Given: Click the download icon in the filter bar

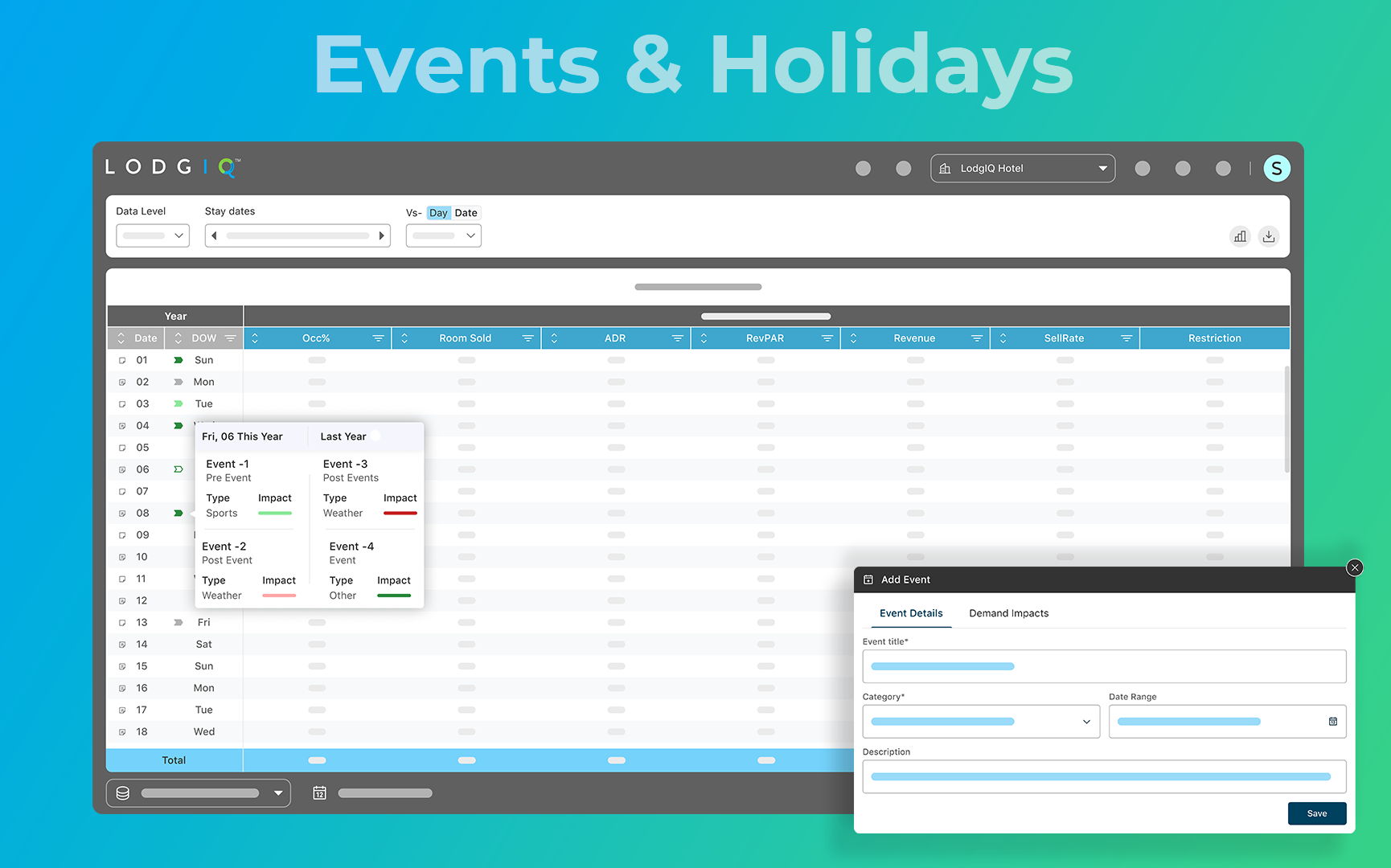Looking at the screenshot, I should [1269, 236].
